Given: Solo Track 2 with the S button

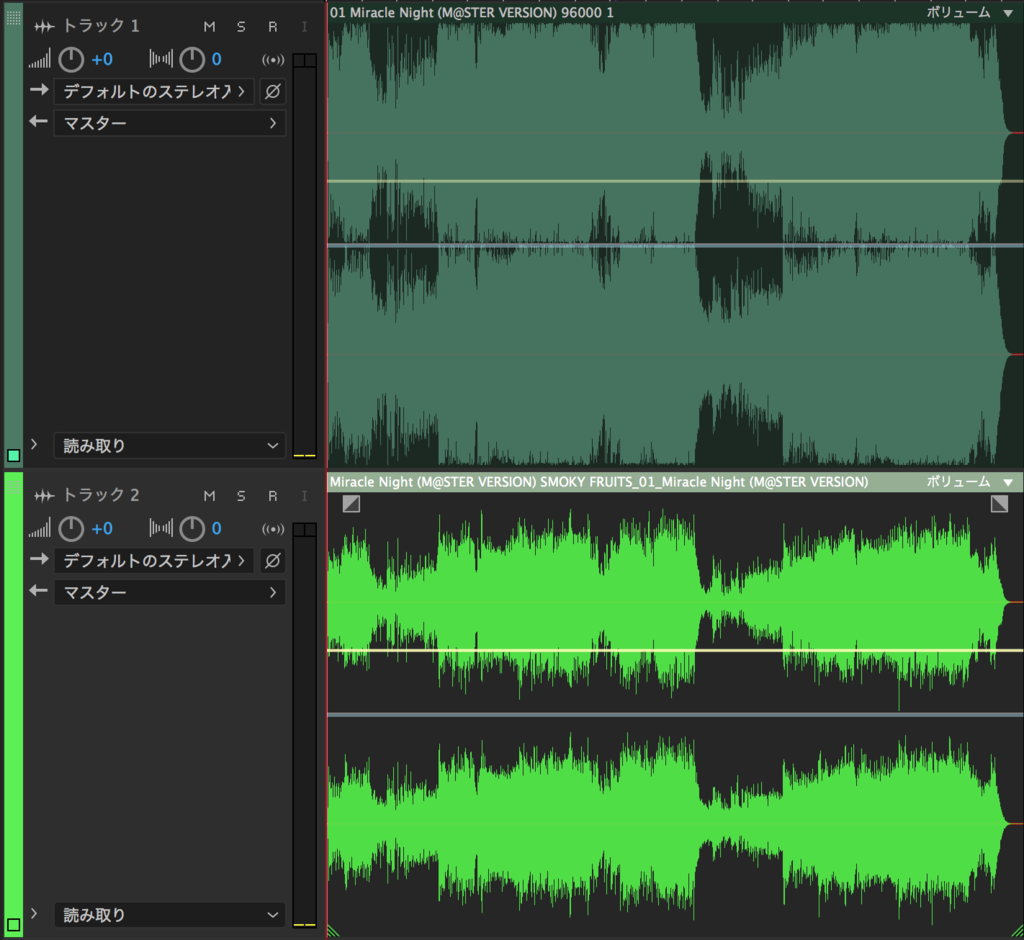Looking at the screenshot, I should tap(241, 496).
